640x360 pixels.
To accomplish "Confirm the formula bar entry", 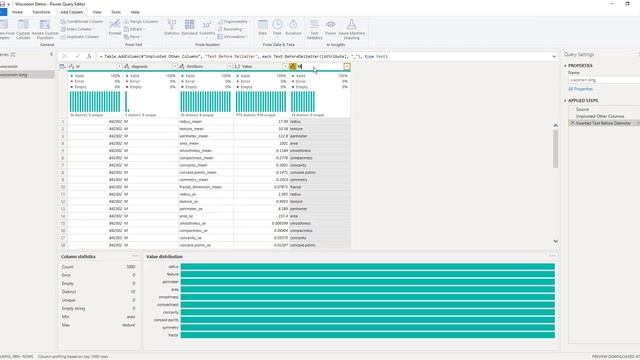I will pos(77,56).
